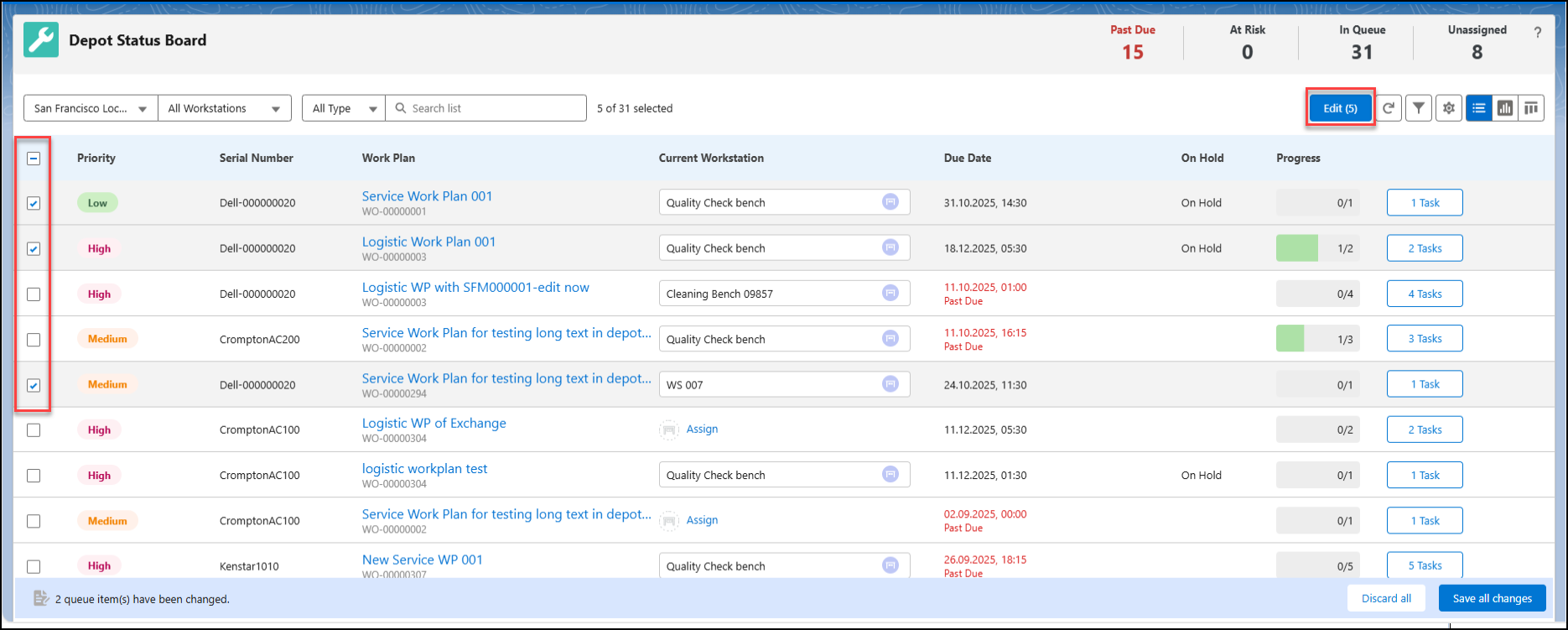
Task: Open workstation combo box showing Cleaning Bench 09857
Action: pos(784,294)
